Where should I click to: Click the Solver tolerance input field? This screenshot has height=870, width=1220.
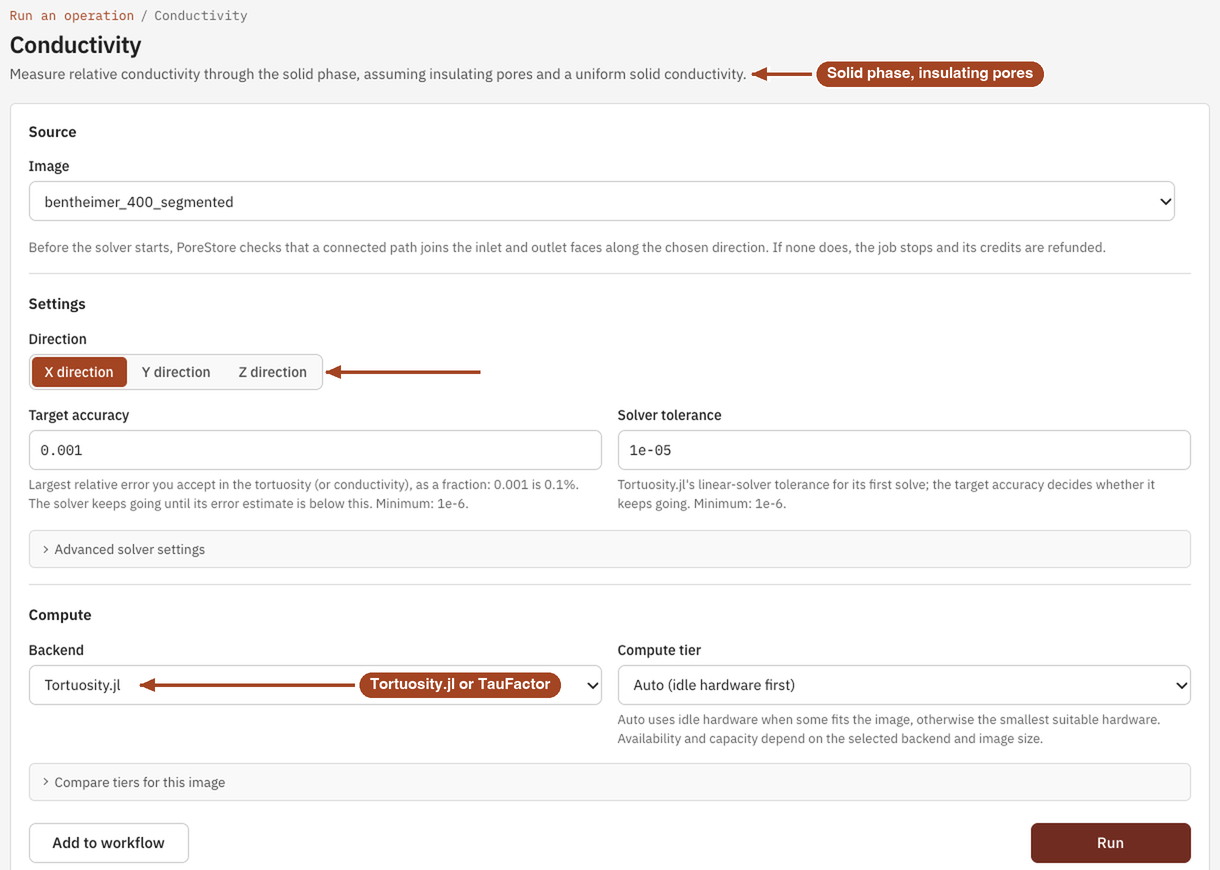point(904,450)
